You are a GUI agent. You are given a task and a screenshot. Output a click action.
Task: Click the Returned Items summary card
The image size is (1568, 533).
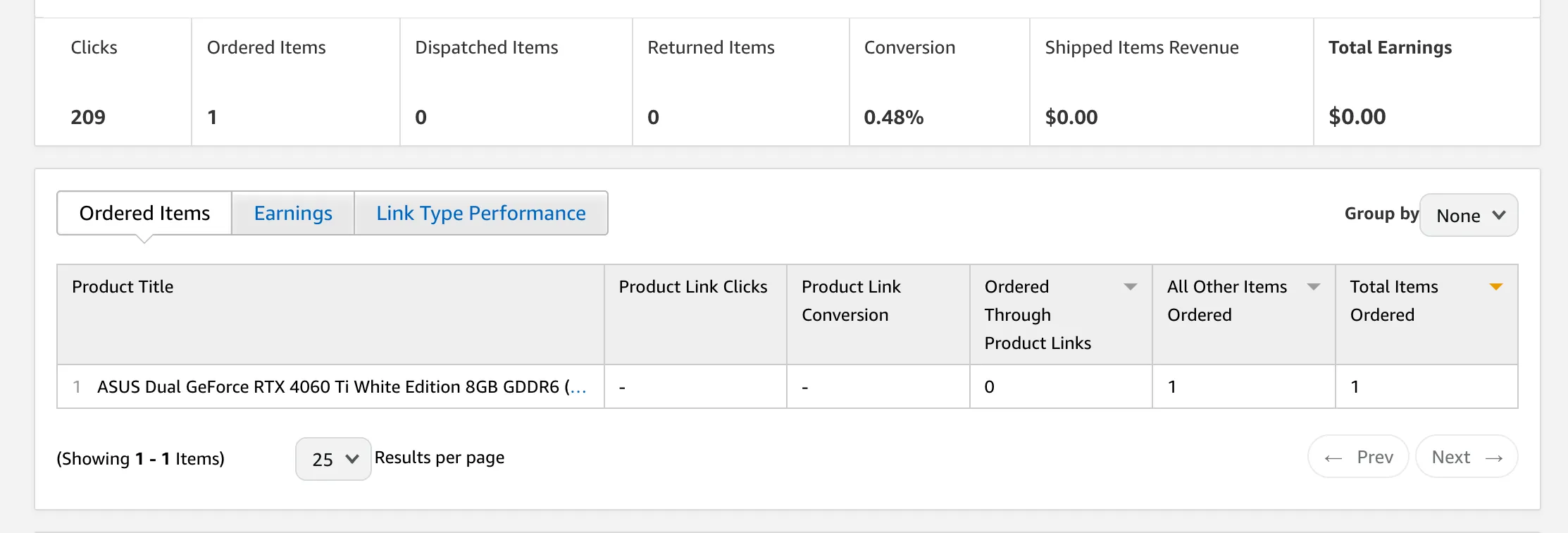pos(740,82)
